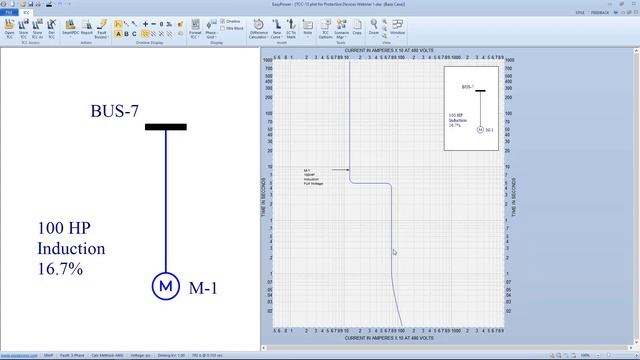
Task: Open the Difference Calculator
Action: click(x=258, y=29)
